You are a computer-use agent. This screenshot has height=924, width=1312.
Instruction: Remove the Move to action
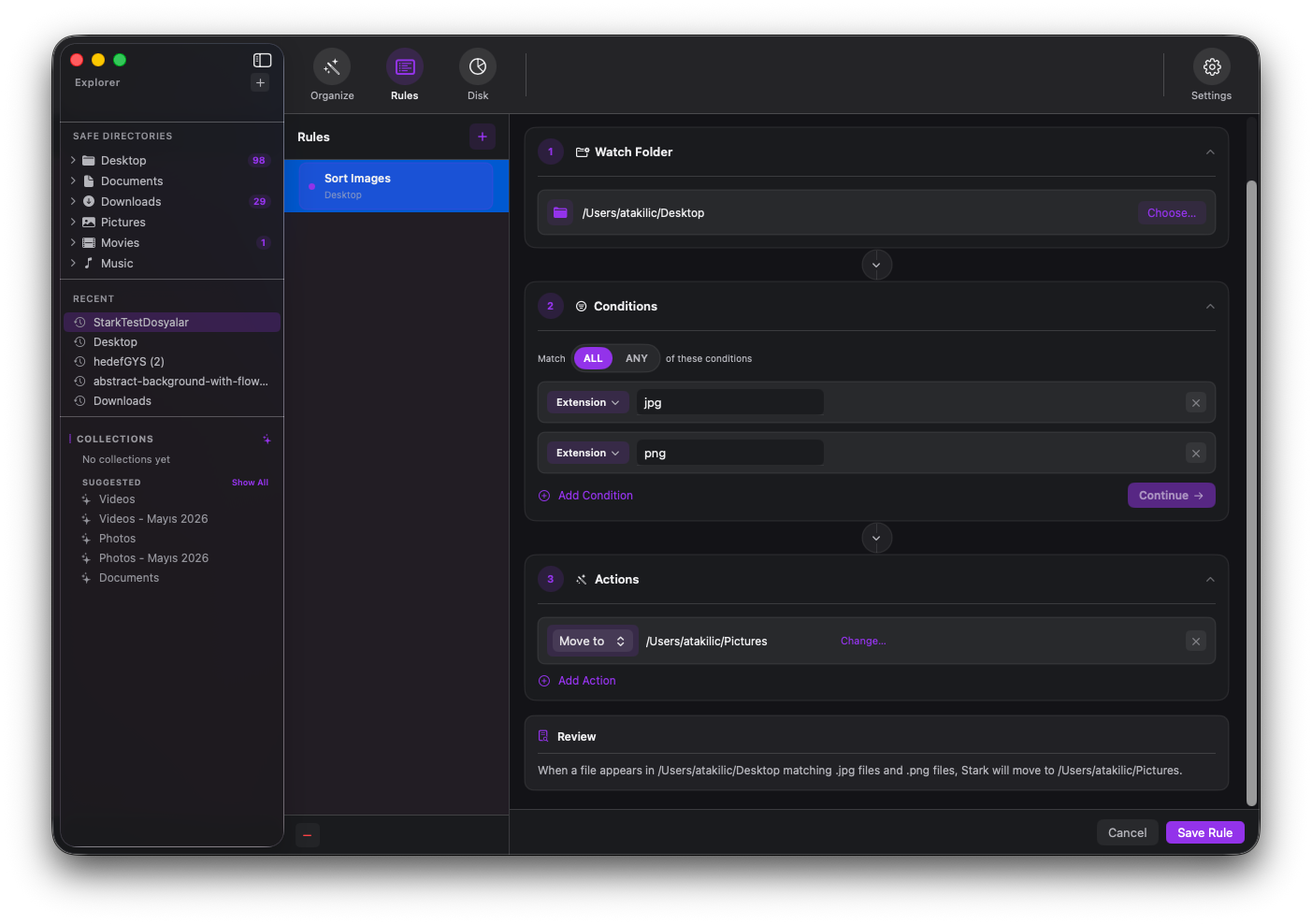point(1196,642)
